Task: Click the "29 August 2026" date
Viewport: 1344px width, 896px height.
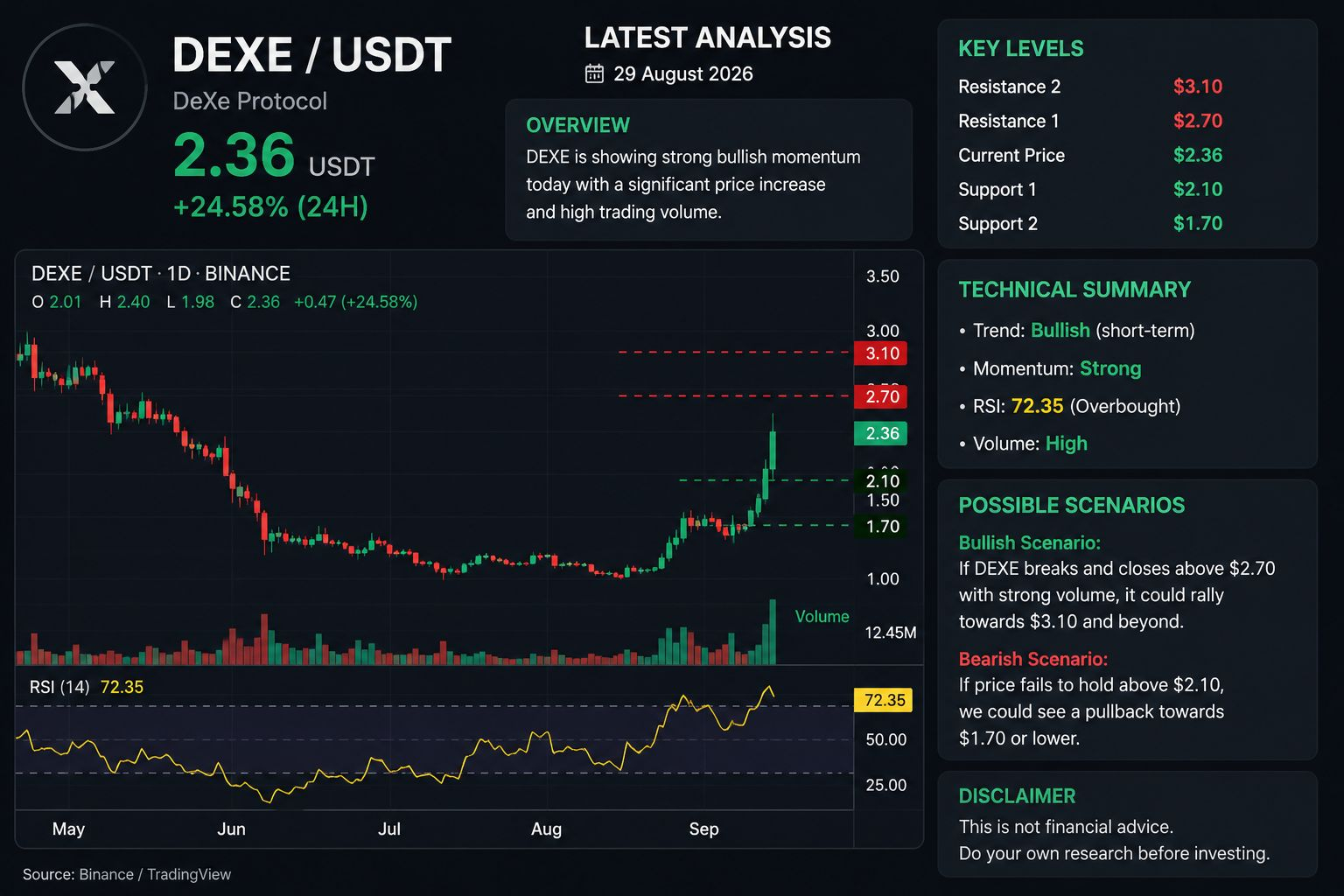Action: 683,73
